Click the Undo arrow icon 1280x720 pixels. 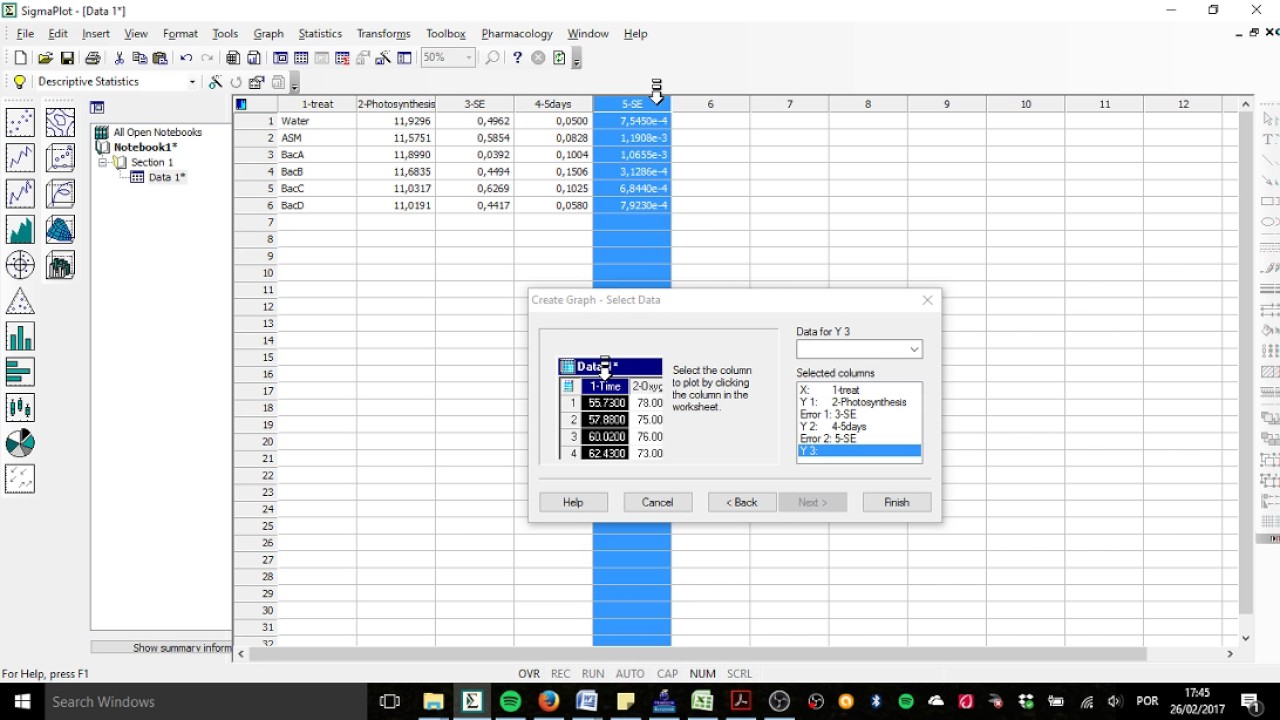186,58
